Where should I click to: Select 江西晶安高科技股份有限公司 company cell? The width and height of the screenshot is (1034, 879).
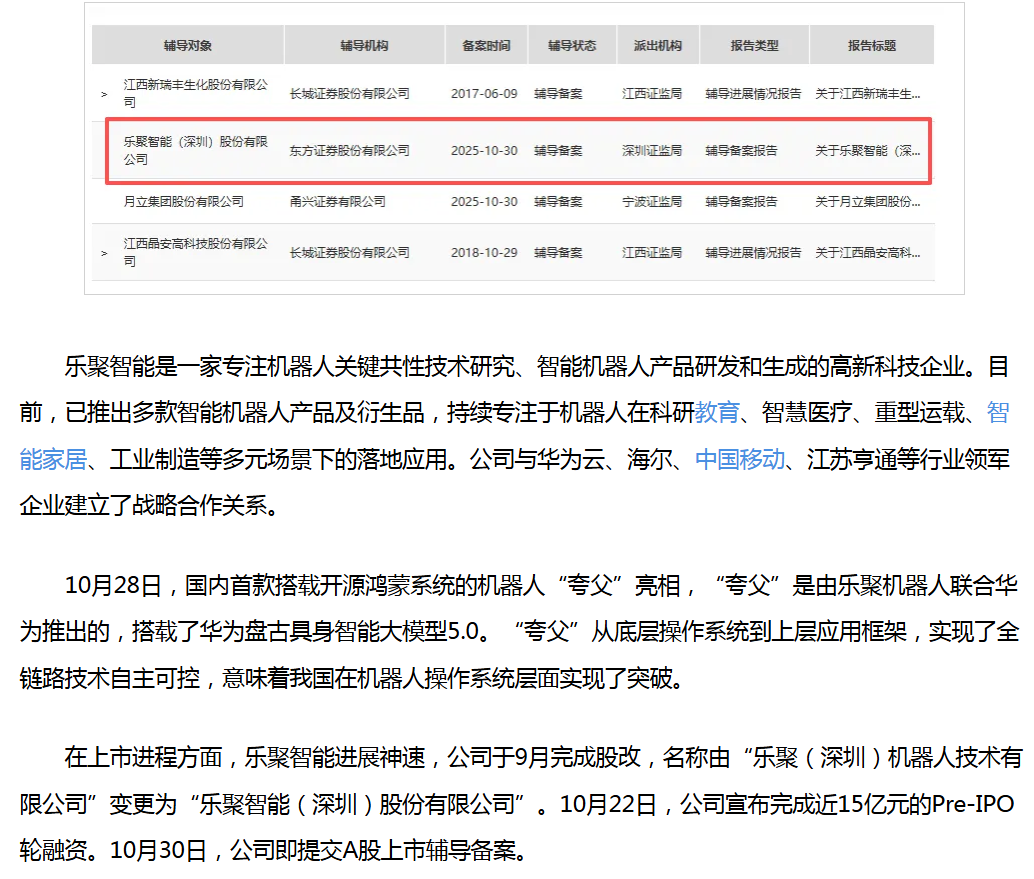click(196, 253)
